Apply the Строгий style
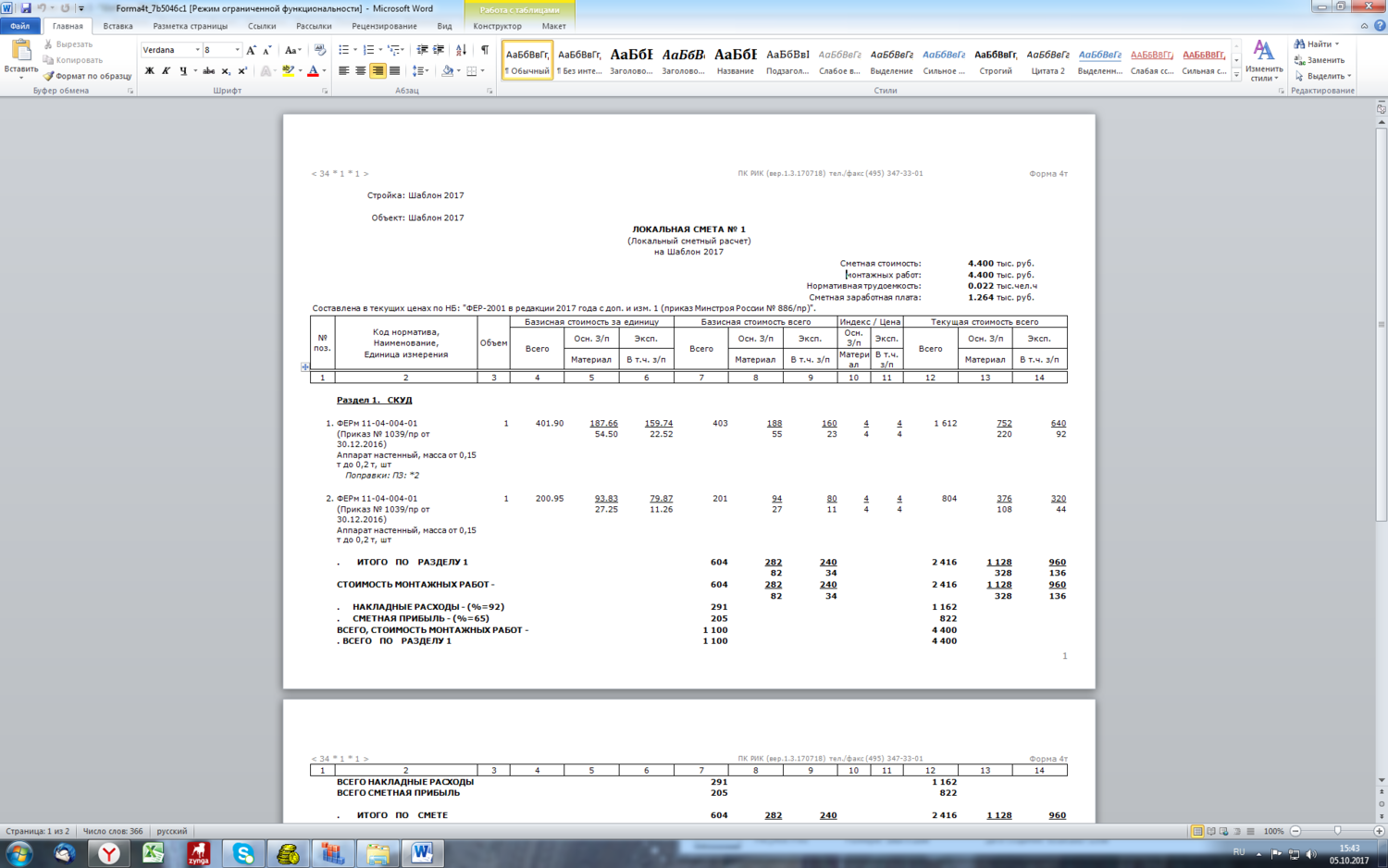1388x868 pixels. (x=996, y=60)
